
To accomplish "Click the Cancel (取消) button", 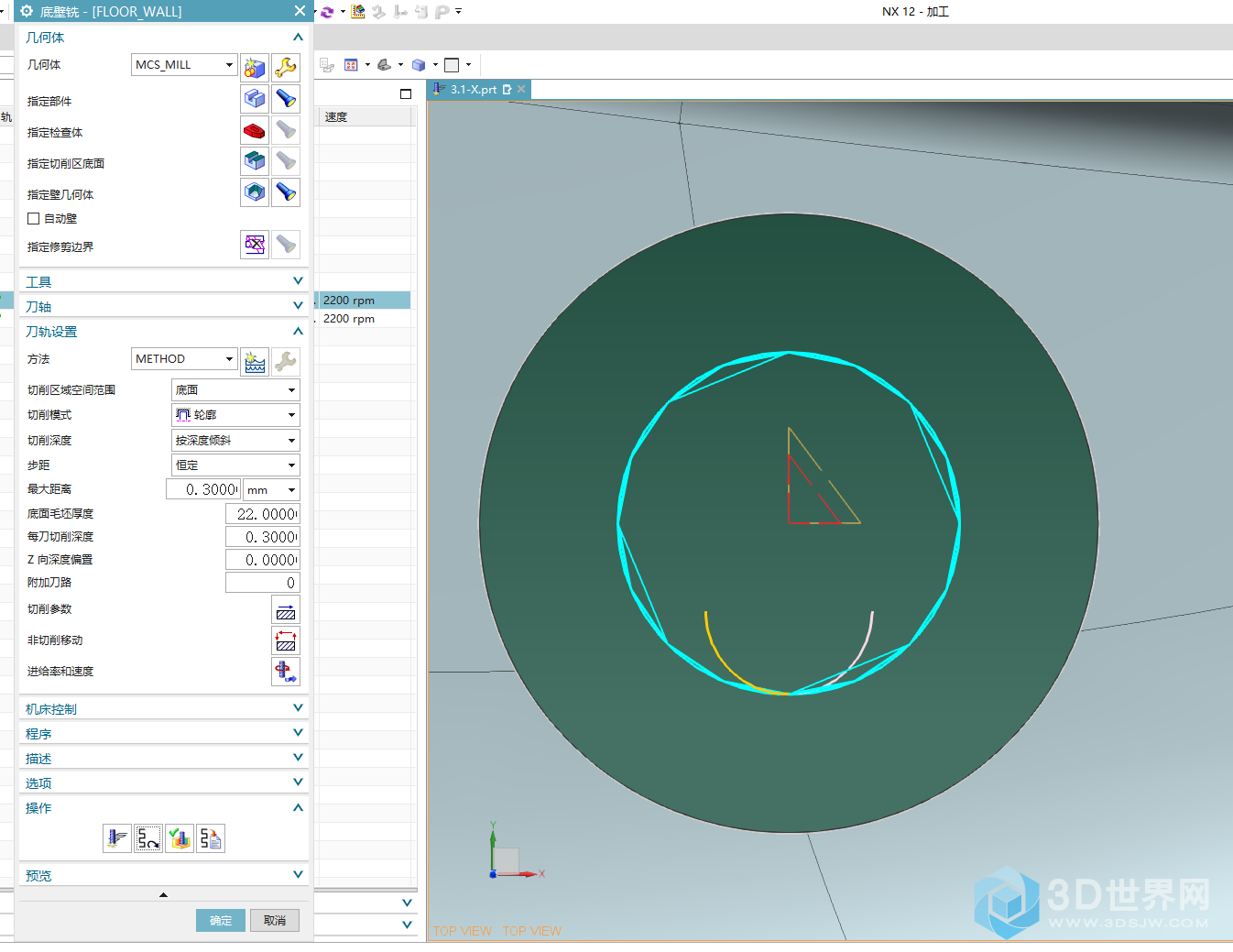I will coord(275,921).
